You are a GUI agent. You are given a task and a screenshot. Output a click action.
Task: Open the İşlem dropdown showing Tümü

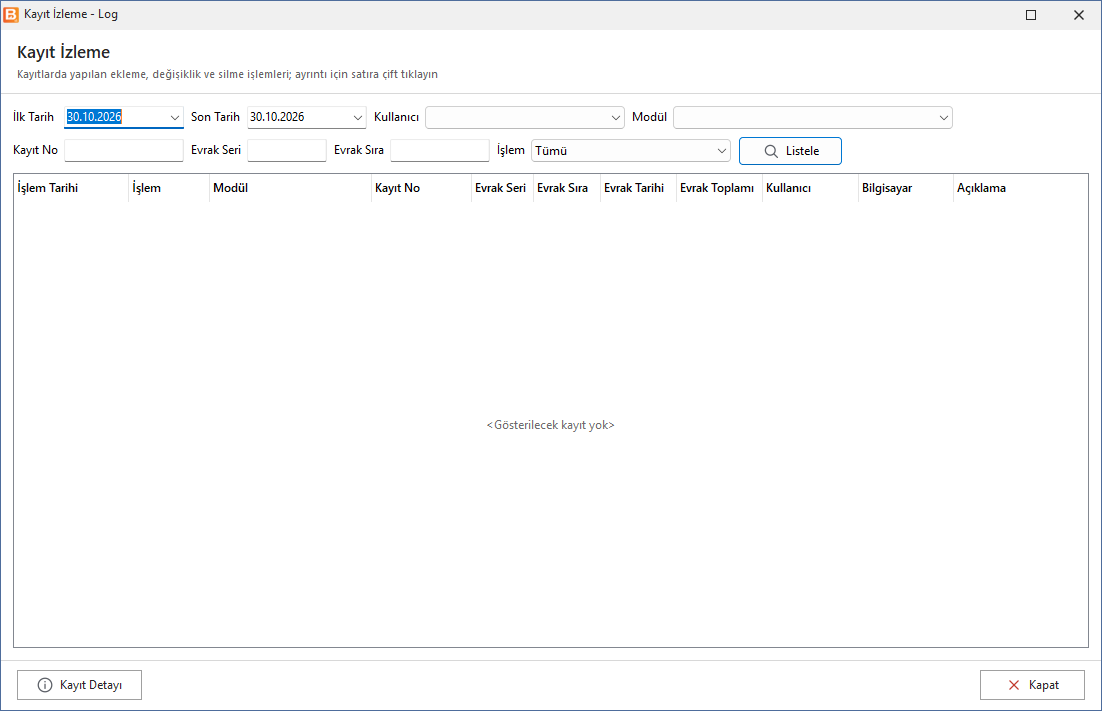pos(721,150)
